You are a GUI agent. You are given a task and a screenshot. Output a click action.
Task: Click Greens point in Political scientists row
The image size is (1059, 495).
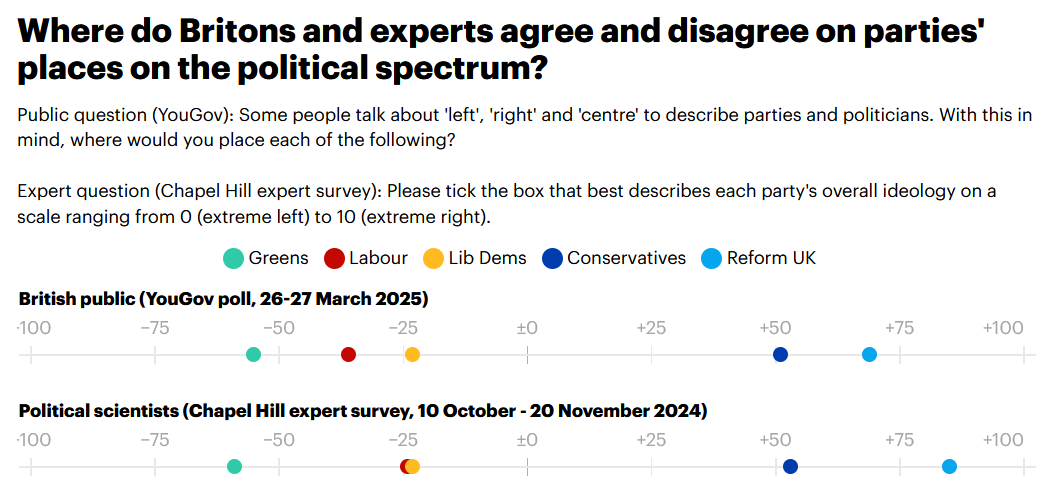pos(234,466)
